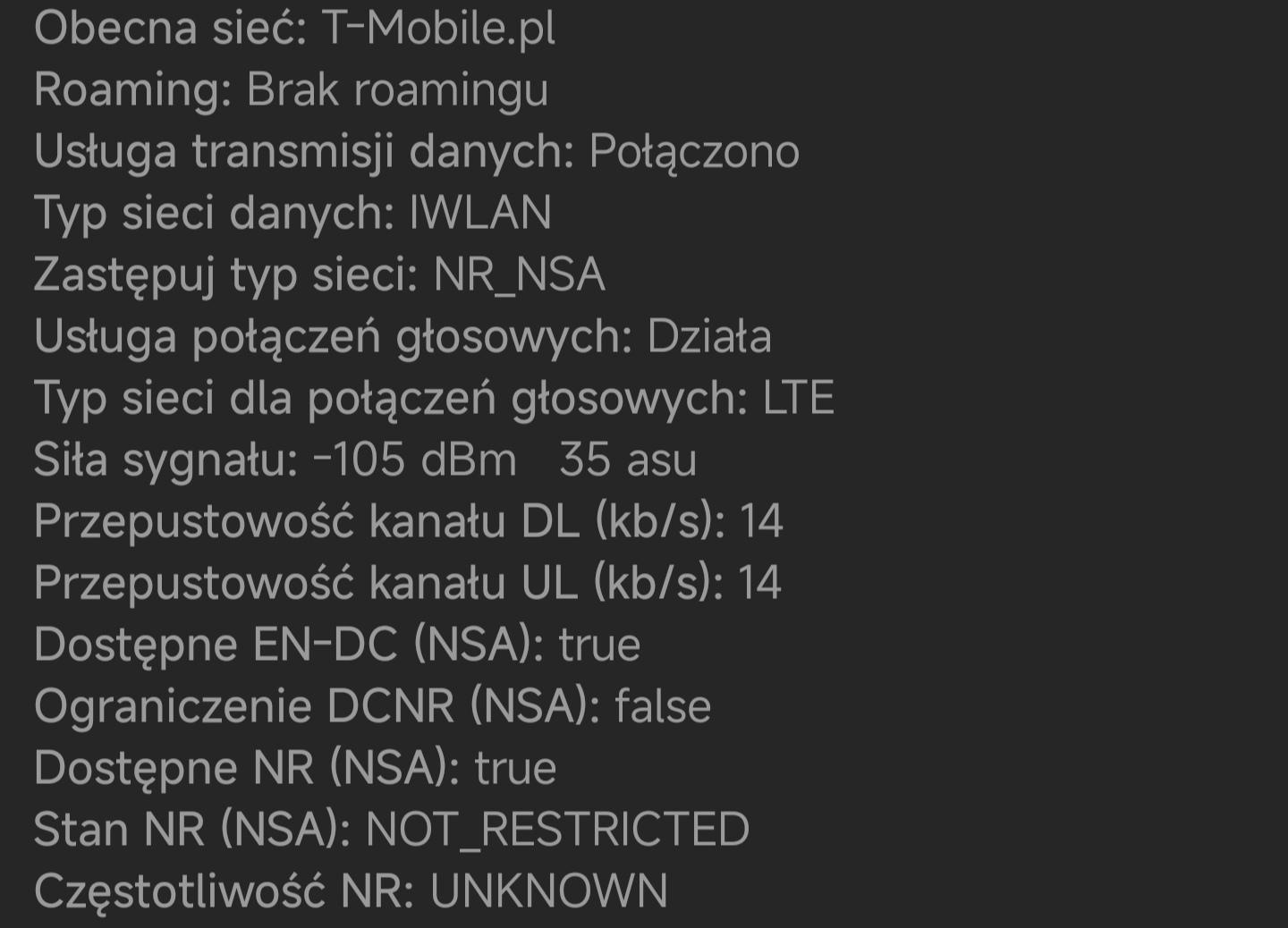Screen dimensions: 1288x928
Task: Select the DL channel bandwidth line
Action: tap(408, 522)
